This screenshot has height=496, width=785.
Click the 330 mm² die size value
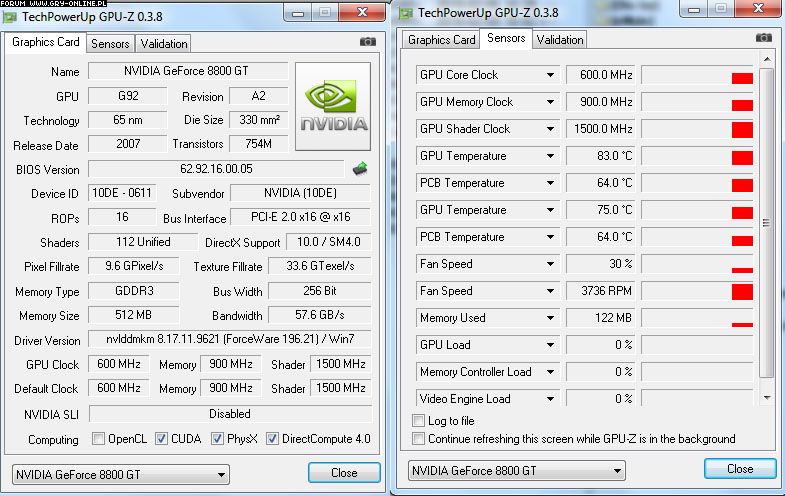(x=259, y=120)
